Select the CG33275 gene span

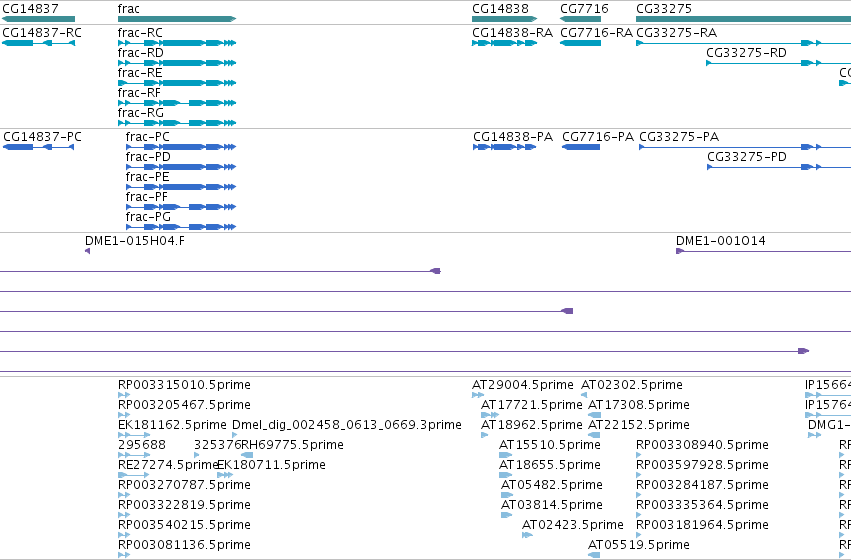pos(744,19)
